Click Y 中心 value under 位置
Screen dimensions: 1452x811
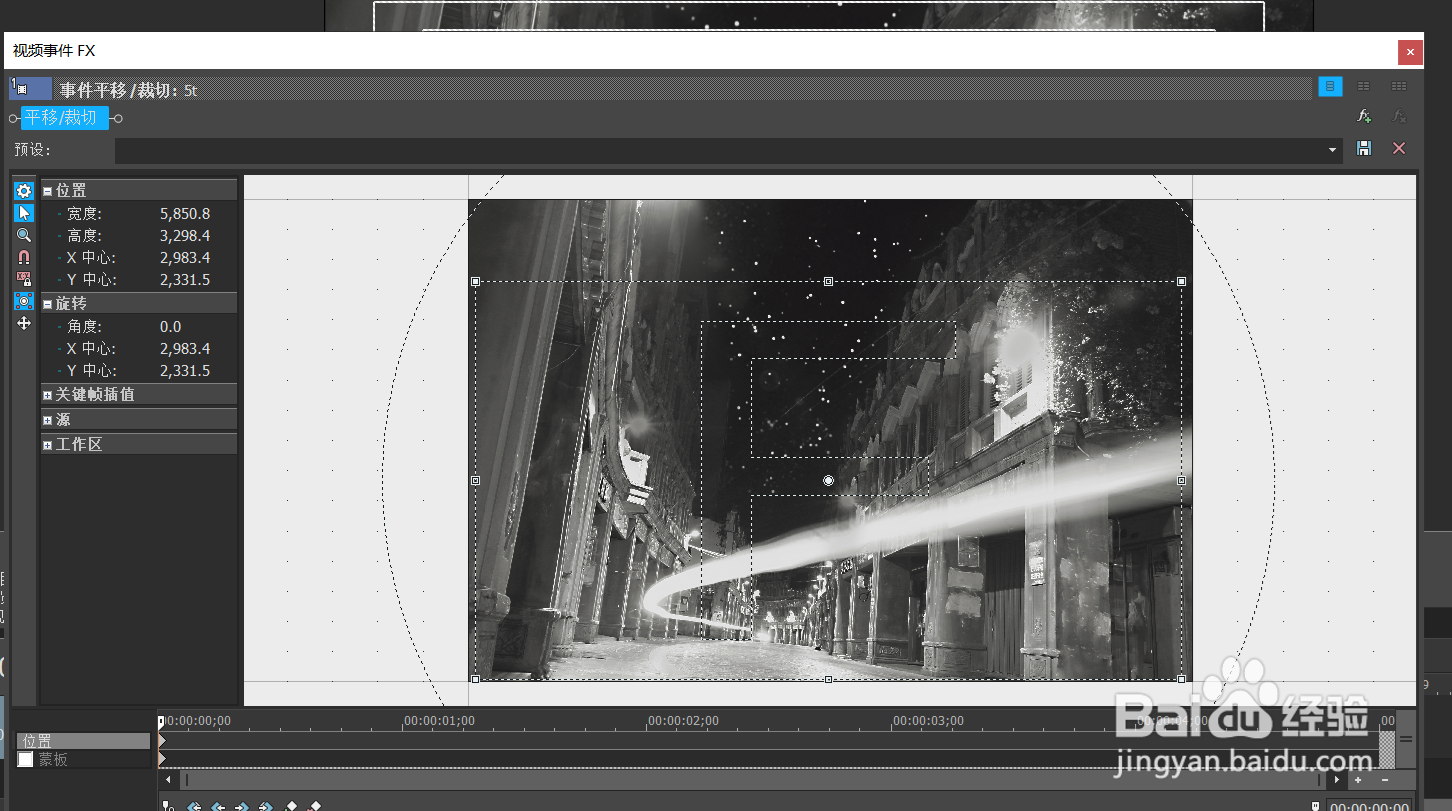pos(185,280)
